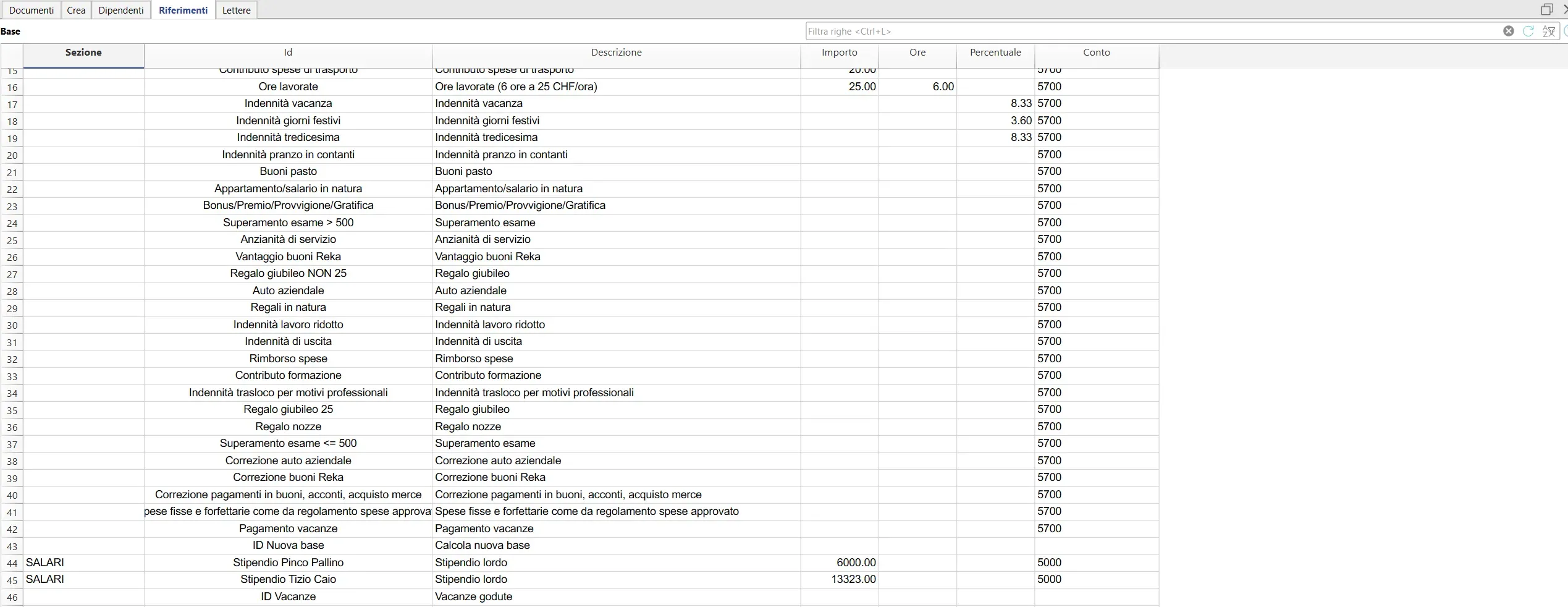Screen dimensions: 1568x607
Task: Click the restore window icon at top right
Action: 1546,9
